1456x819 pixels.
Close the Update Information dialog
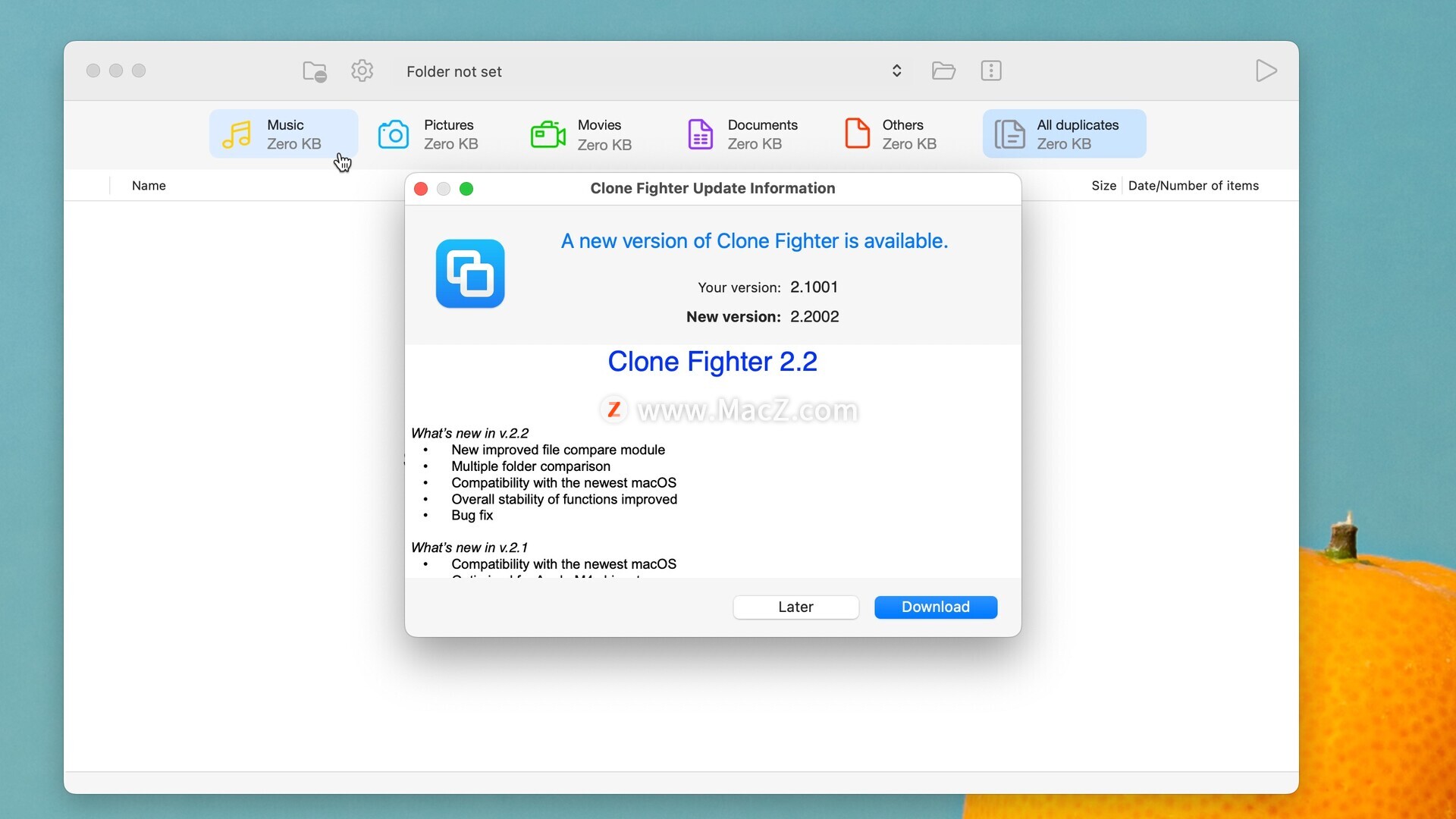(421, 189)
